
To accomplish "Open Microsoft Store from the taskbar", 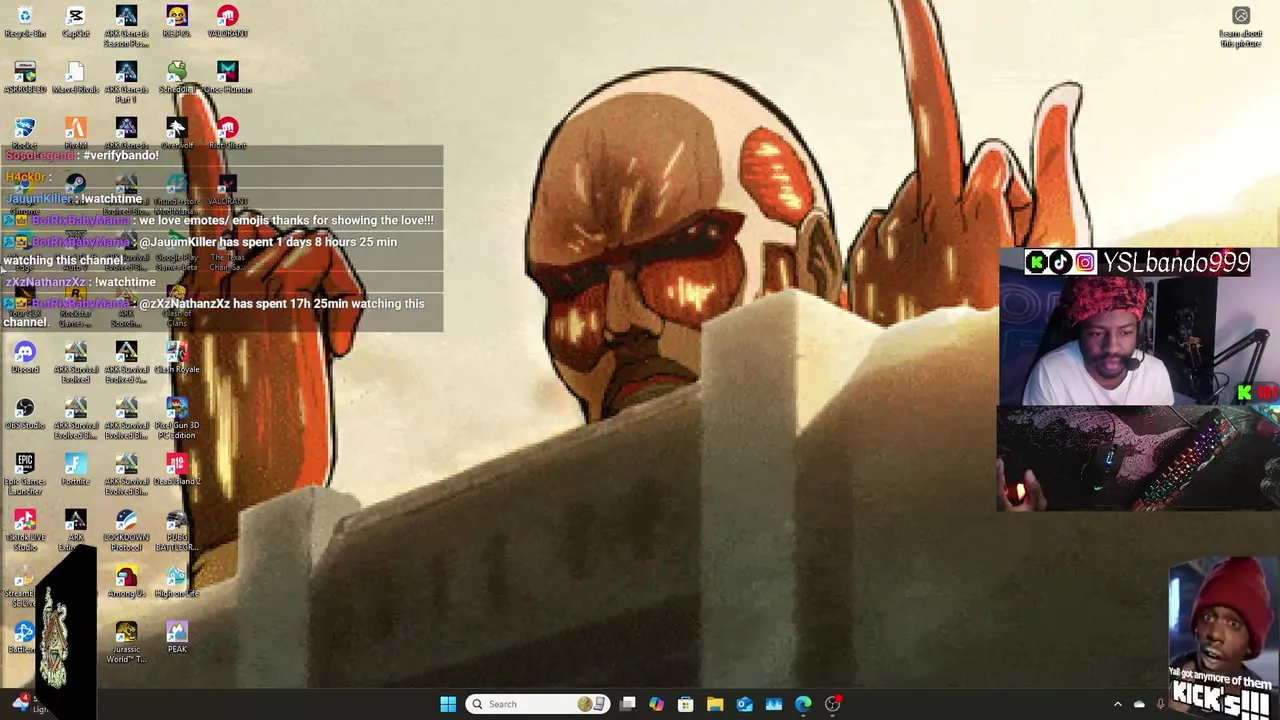I will pyautogui.click(x=686, y=704).
